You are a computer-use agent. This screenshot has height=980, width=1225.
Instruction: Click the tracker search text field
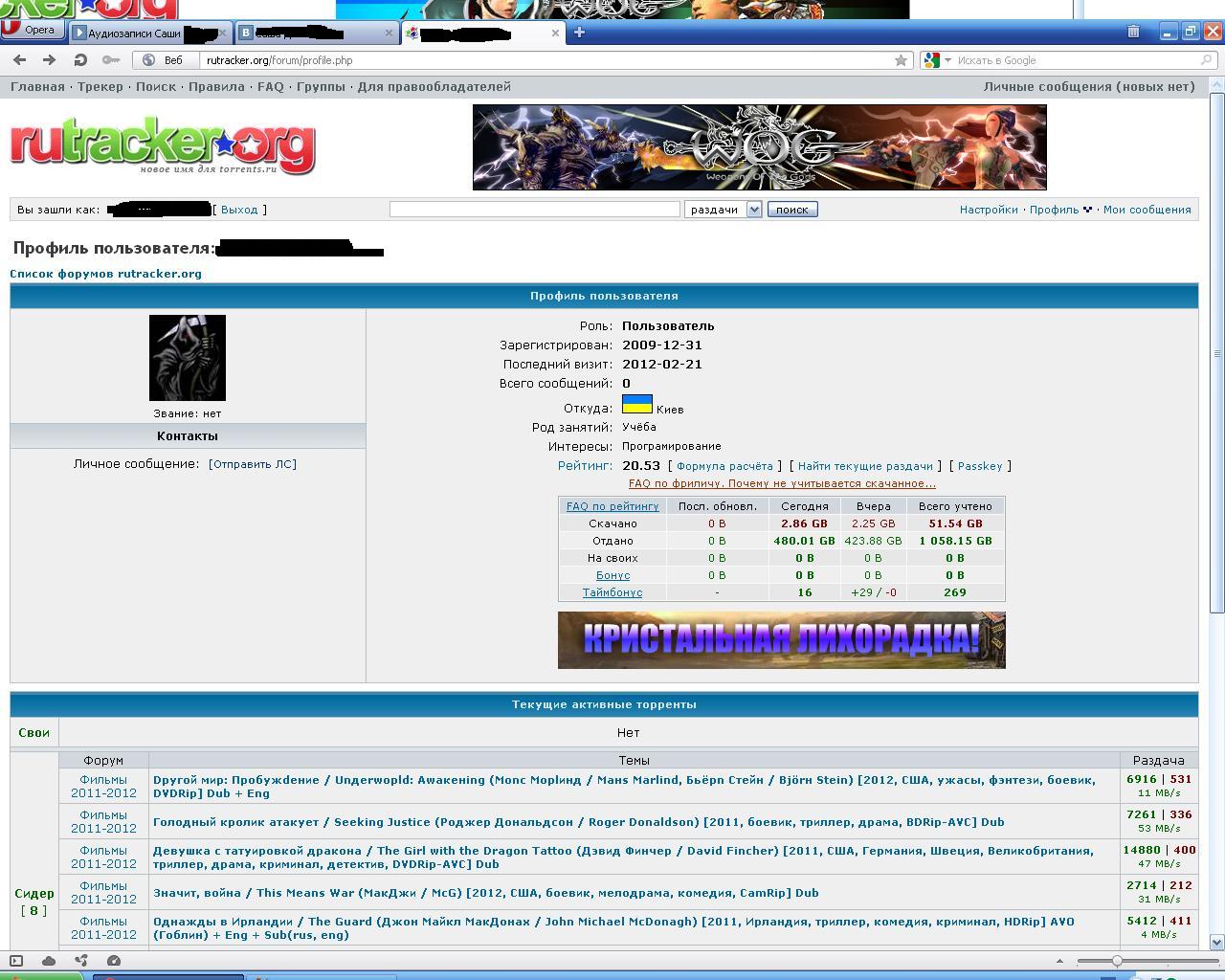tap(534, 210)
